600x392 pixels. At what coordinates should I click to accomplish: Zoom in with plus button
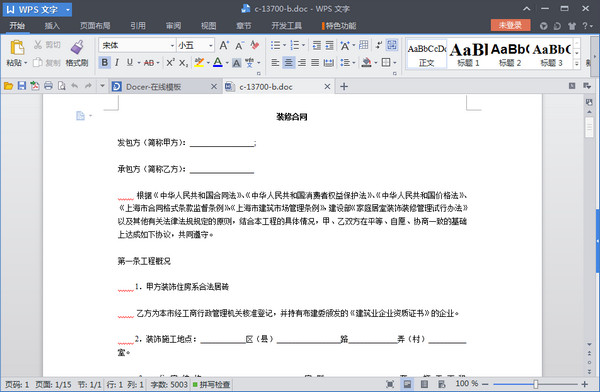coord(584,384)
